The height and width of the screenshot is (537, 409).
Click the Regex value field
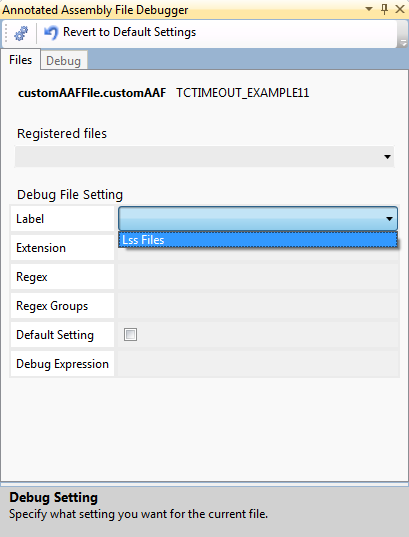coord(258,276)
